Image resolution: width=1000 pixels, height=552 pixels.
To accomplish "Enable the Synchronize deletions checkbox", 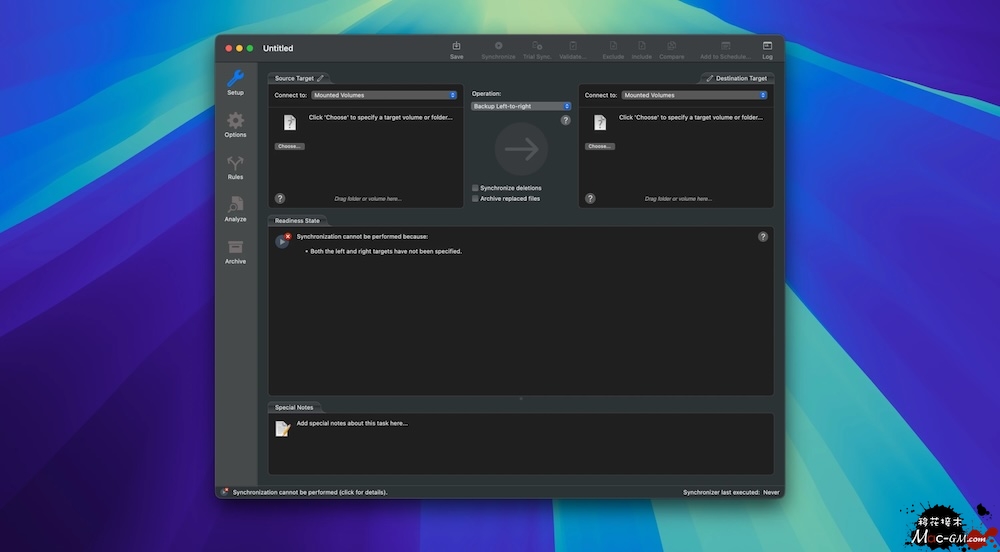I will tap(476, 188).
